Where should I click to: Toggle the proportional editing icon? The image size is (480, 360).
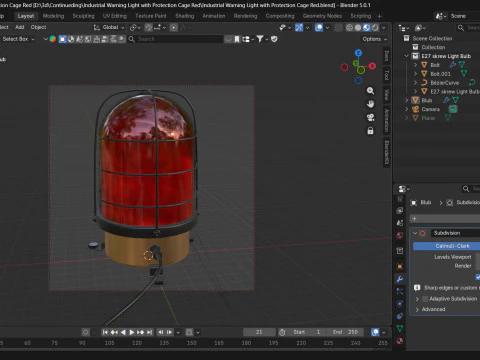click(174, 27)
